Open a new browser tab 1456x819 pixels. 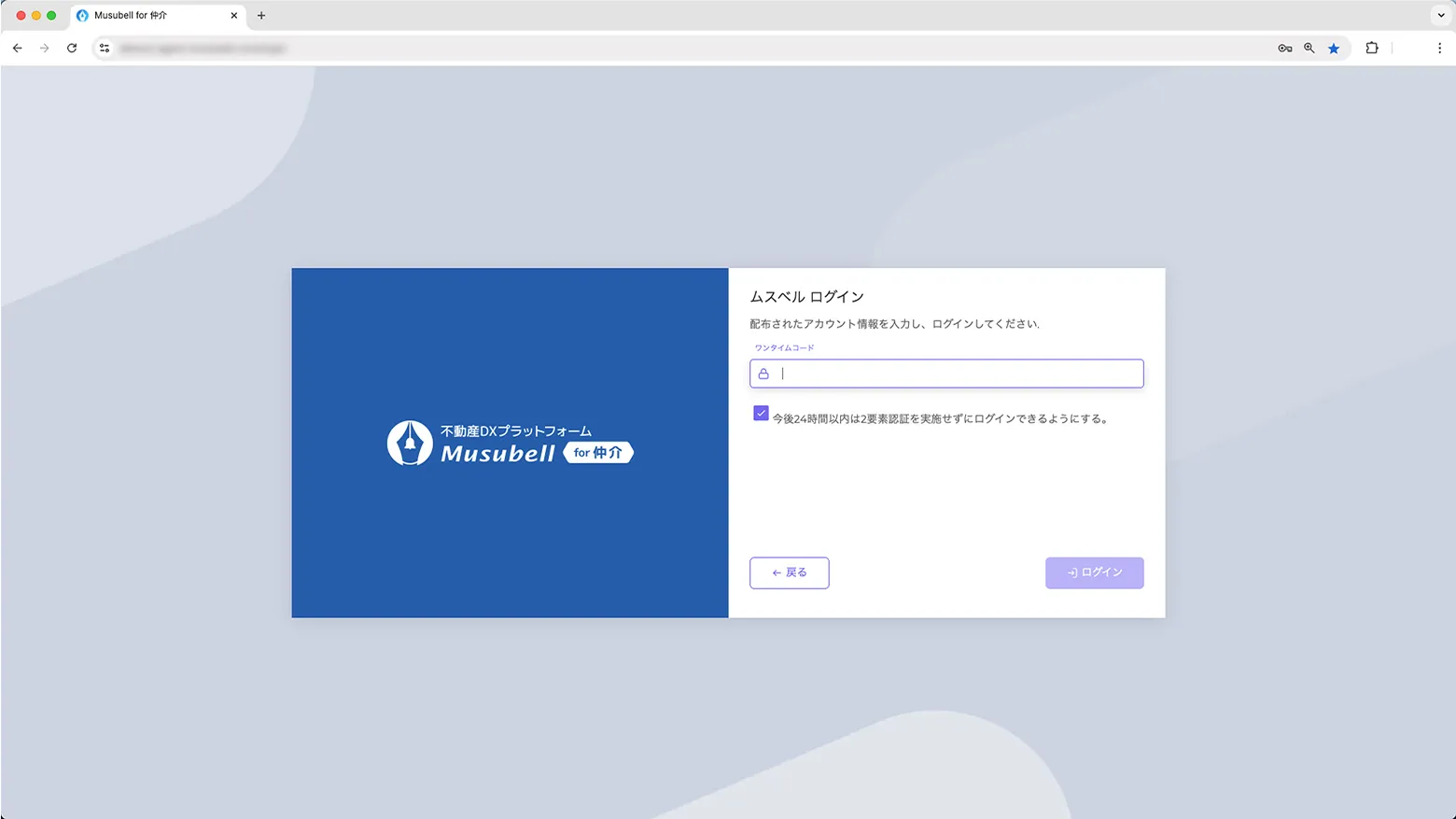coord(261,15)
